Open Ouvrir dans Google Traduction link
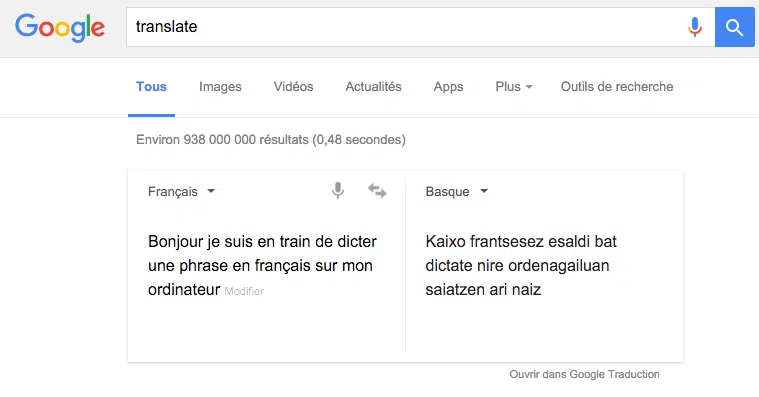The height and width of the screenshot is (397, 759). [x=584, y=374]
